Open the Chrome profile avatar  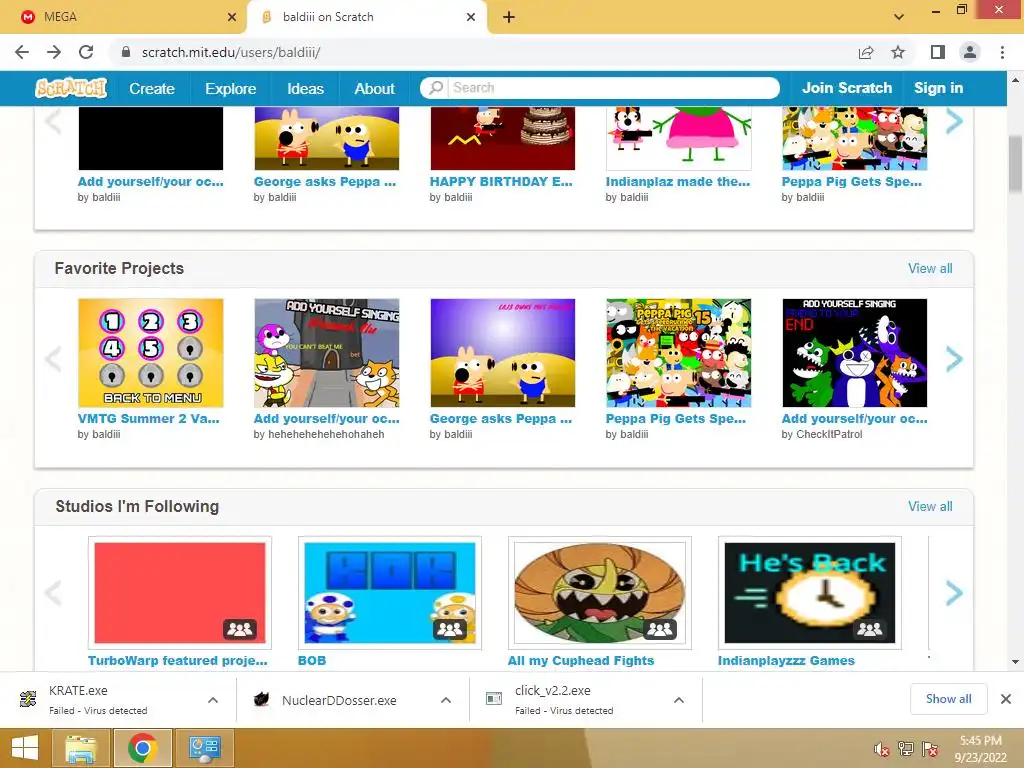click(x=970, y=52)
